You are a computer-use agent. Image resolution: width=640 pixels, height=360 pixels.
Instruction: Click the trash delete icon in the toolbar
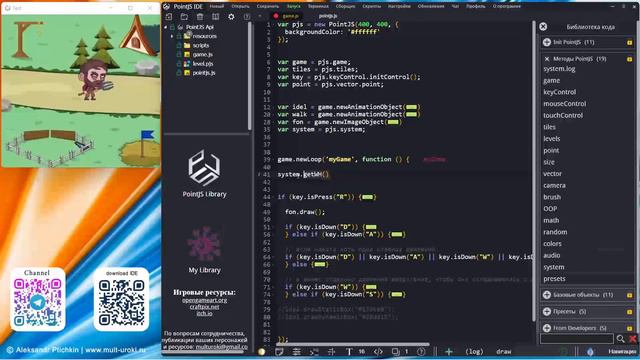[200, 16]
